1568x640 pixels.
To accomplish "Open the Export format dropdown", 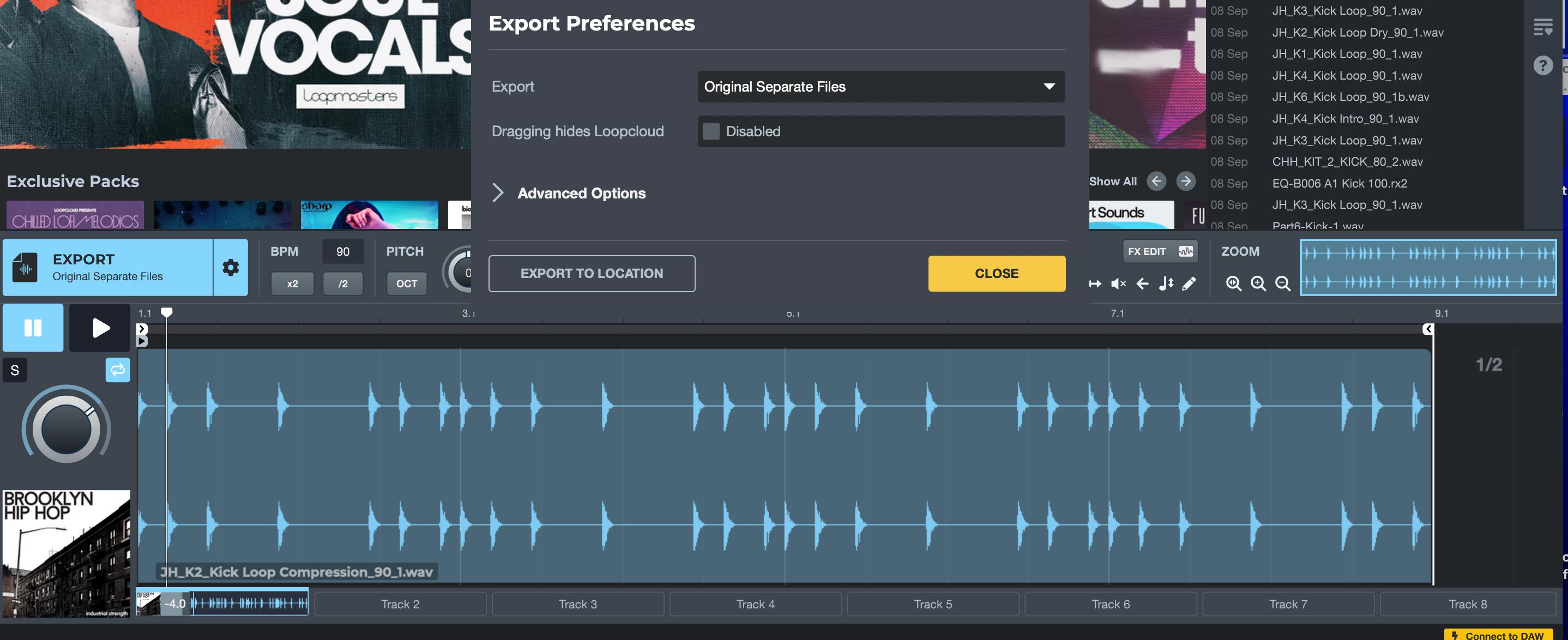I will (881, 86).
